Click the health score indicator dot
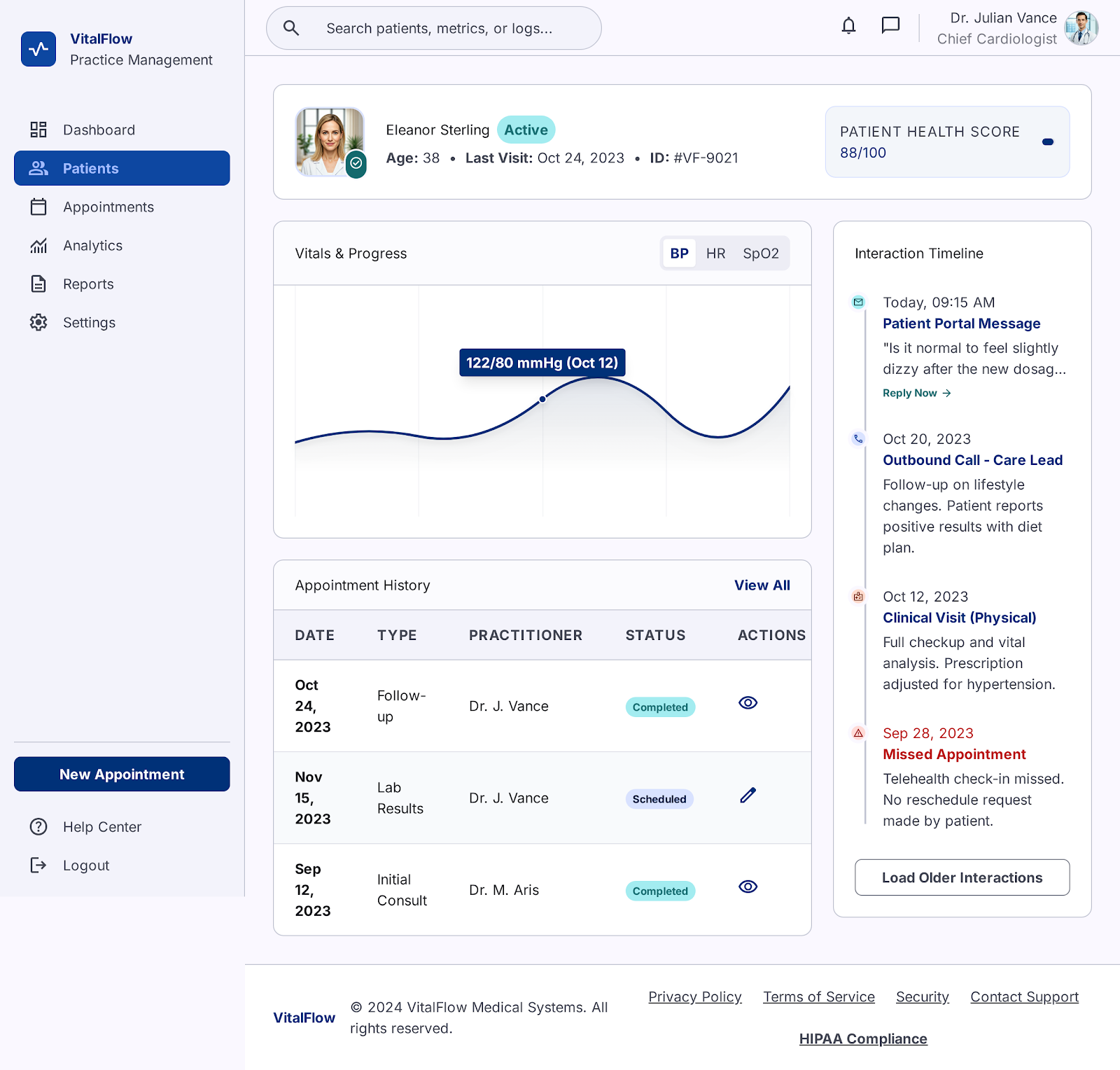This screenshot has width=1120, height=1070. [1048, 141]
